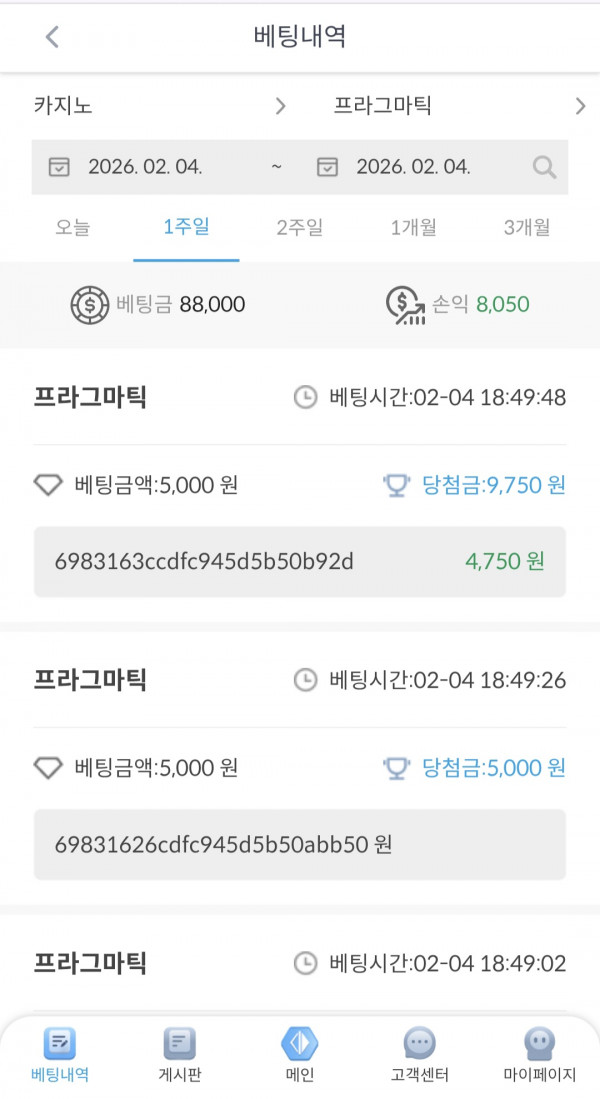Viewport: 600px width, 1099px height.
Task: Click the trophy icon next to 당첨금:9,750
Action: point(398,484)
